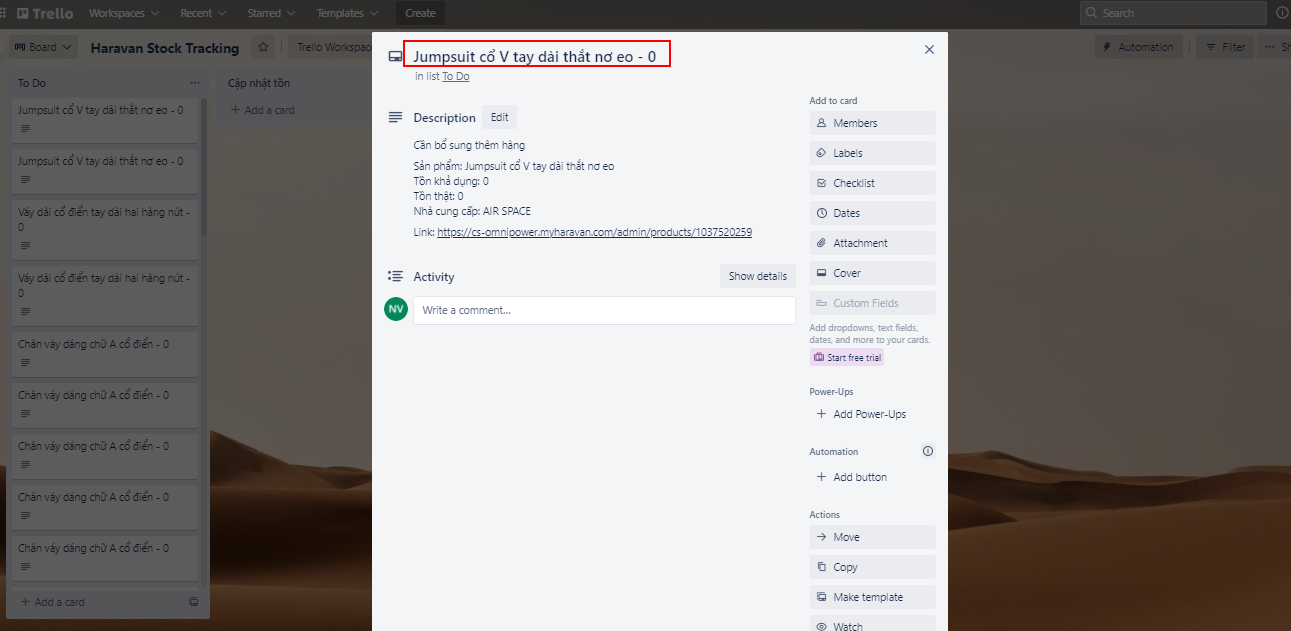Select the text Cần bổ sung thêm hàng
This screenshot has width=1291, height=631.
click(x=469, y=145)
